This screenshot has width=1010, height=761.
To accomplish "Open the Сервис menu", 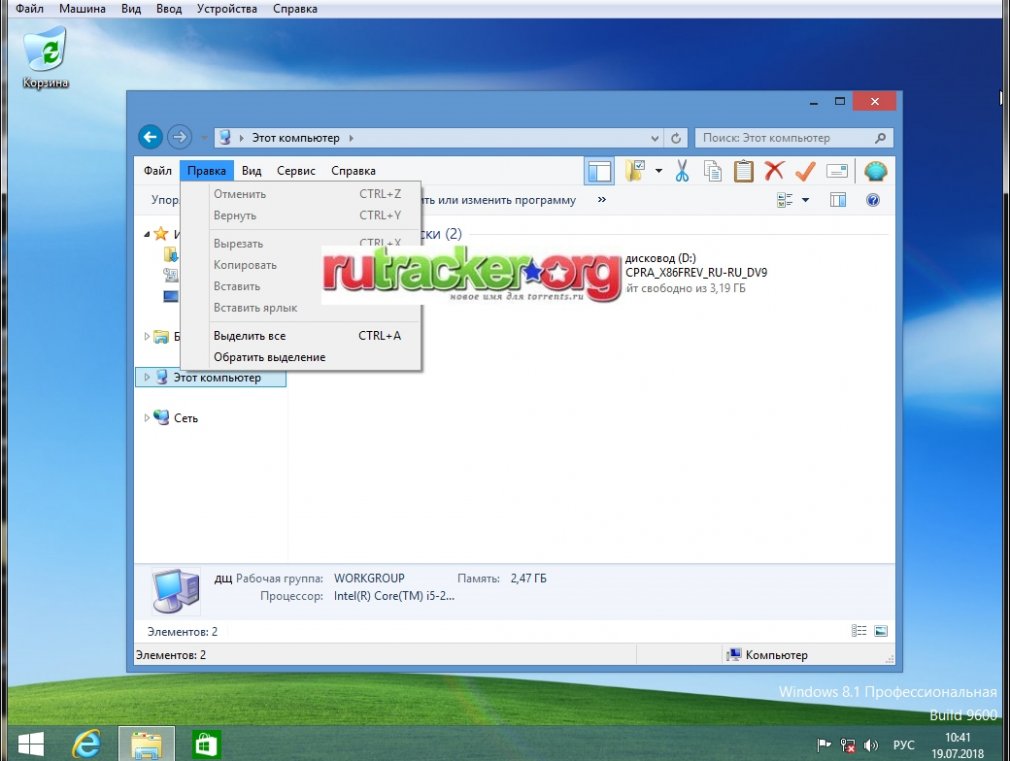I will (x=296, y=171).
